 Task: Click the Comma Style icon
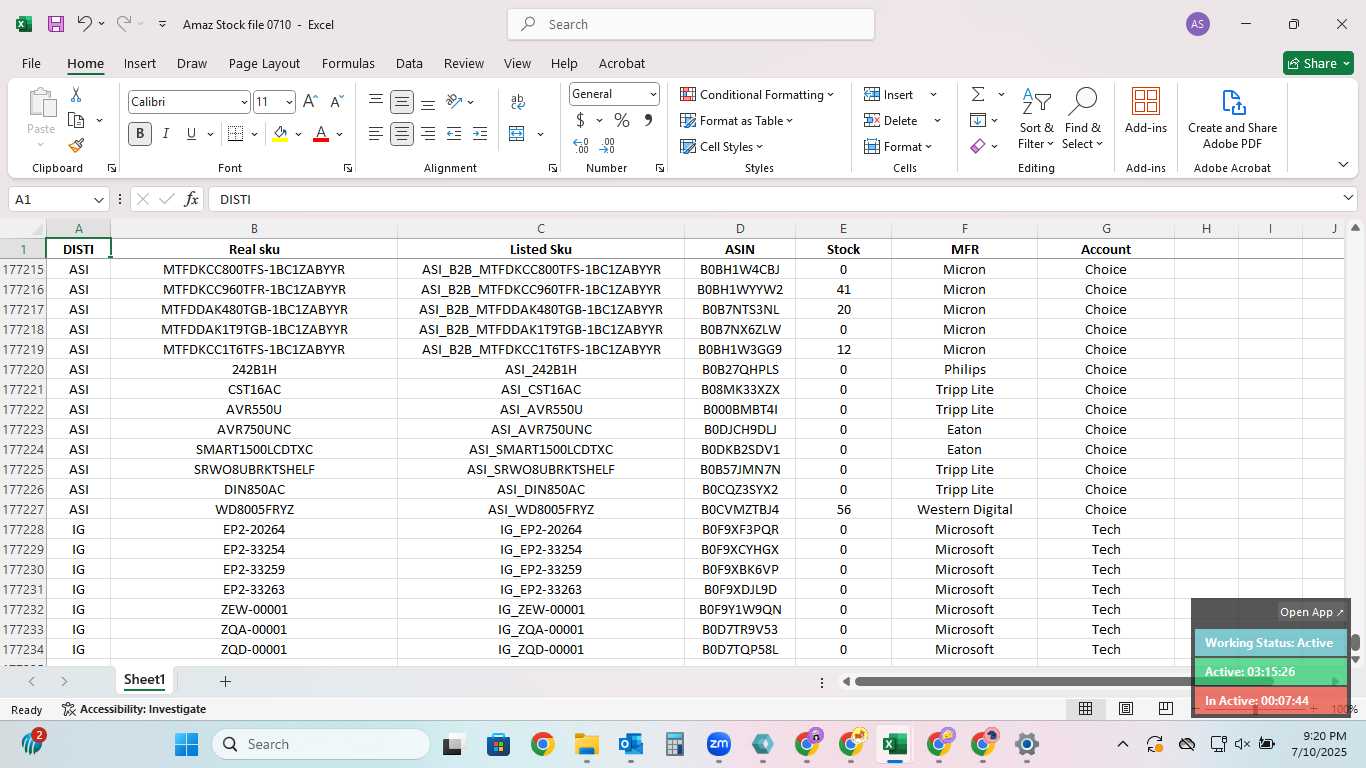[648, 120]
